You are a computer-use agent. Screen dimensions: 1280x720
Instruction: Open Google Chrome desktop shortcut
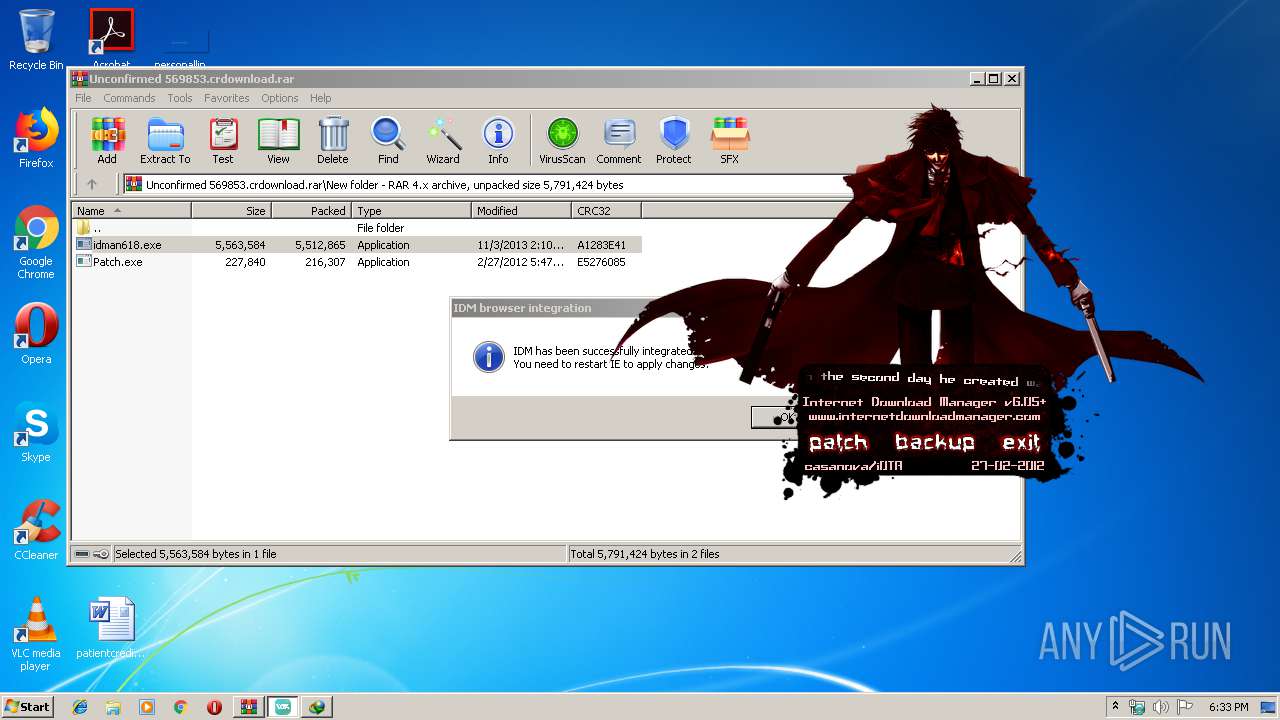[x=36, y=243]
